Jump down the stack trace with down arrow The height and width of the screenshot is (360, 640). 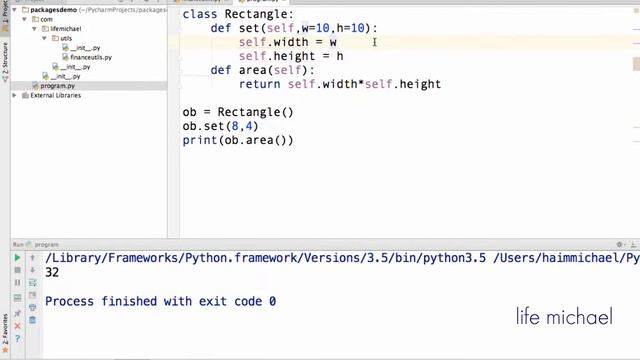click(33, 270)
